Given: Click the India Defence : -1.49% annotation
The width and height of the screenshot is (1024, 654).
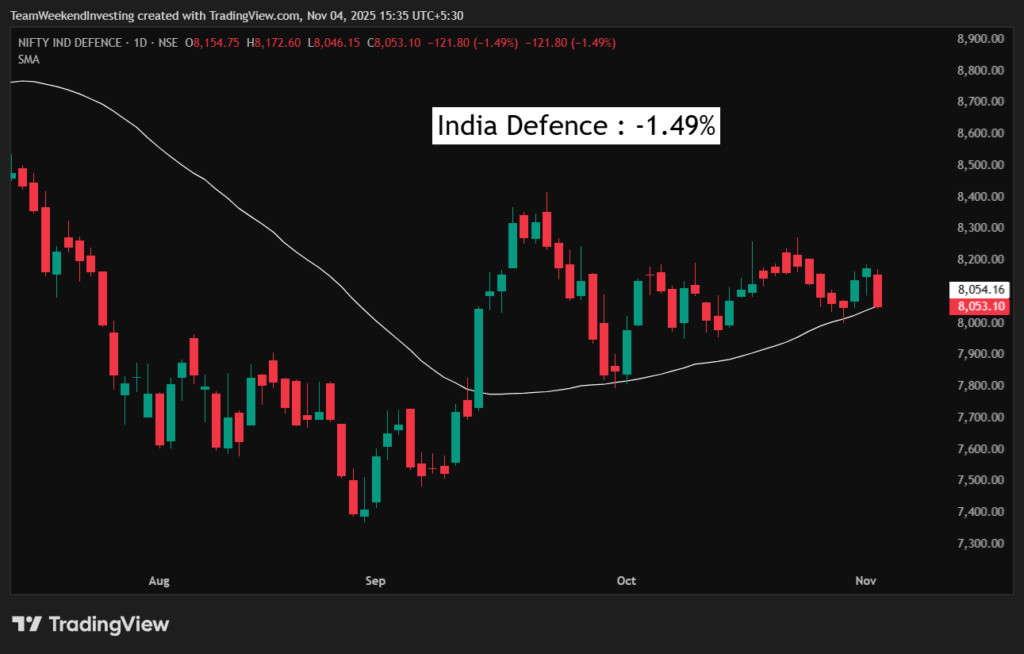Looking at the screenshot, I should point(576,126).
